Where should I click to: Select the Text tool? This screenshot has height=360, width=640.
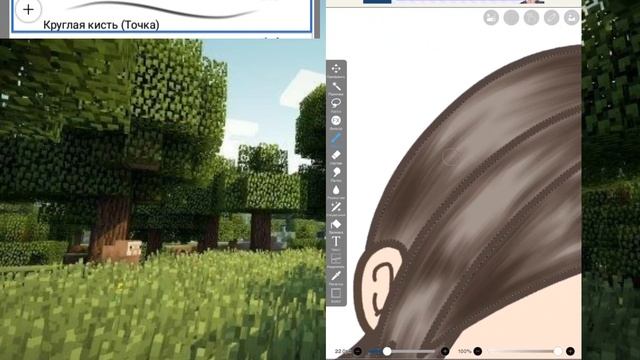pyautogui.click(x=336, y=241)
